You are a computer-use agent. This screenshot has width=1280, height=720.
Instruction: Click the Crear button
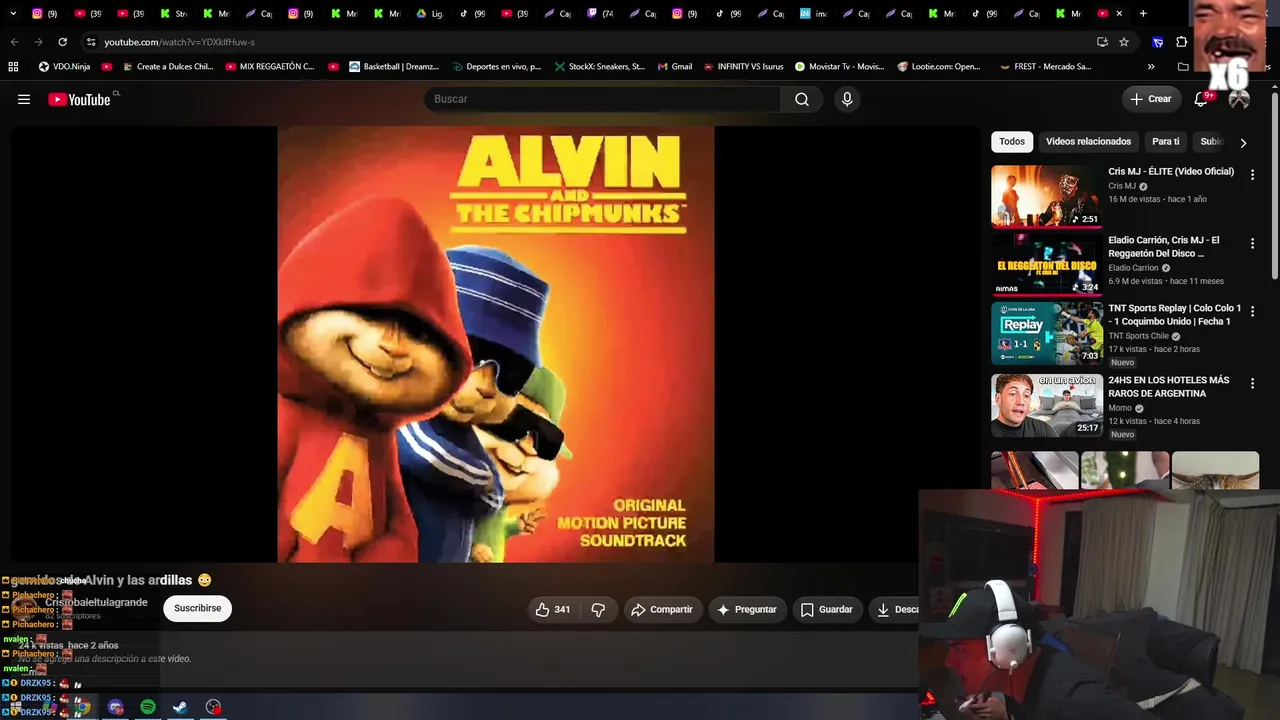[1151, 99]
